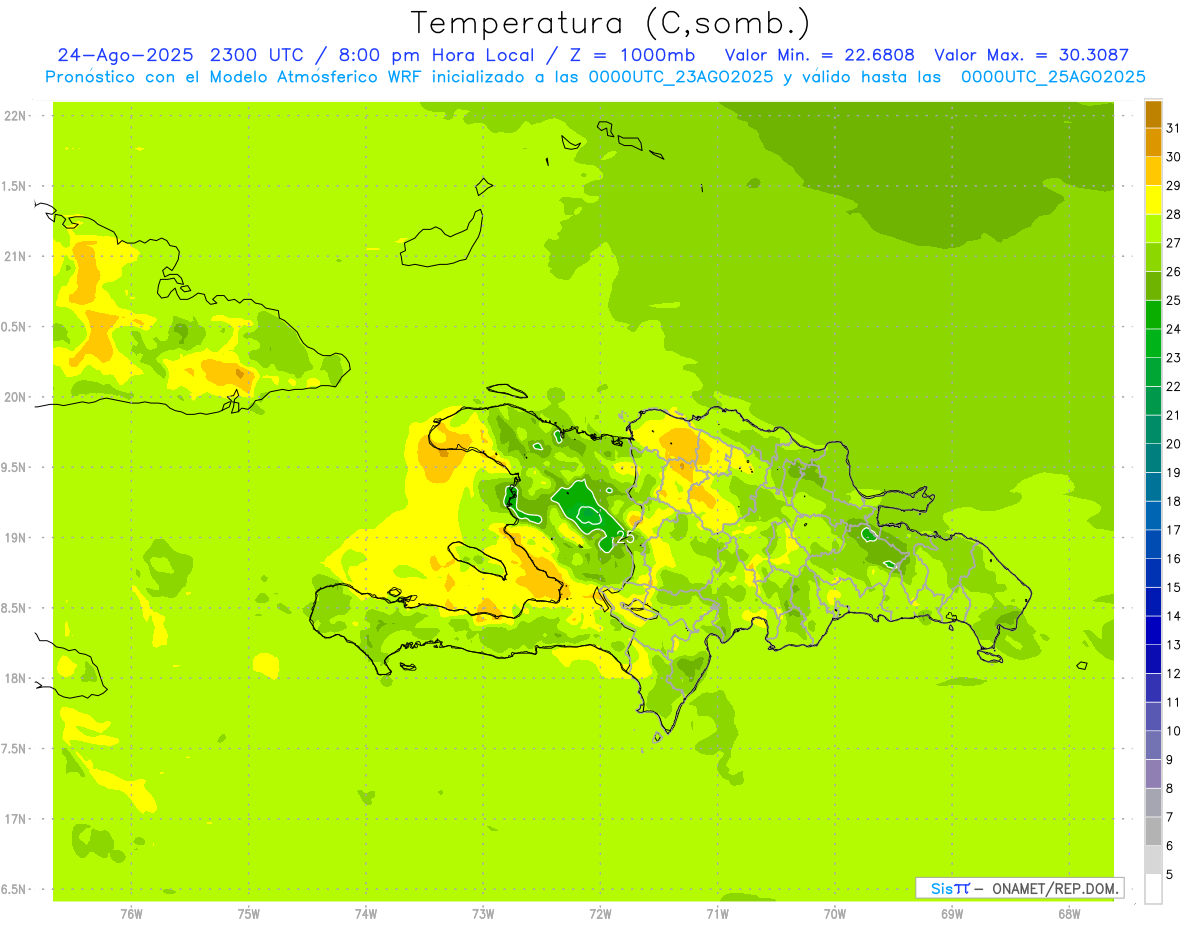Click the '75W' longitude label

coord(249,913)
